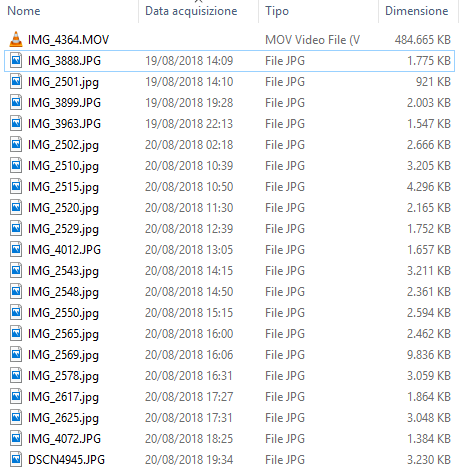Select the file name IMG_4072.JPG

tap(64, 439)
